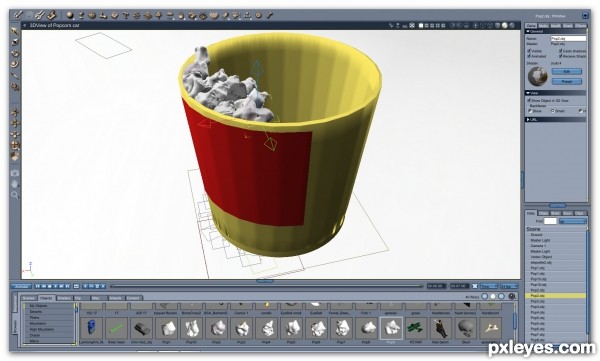
Task: Click the collapse arrow icon at properties panel top
Action: tap(585, 16)
